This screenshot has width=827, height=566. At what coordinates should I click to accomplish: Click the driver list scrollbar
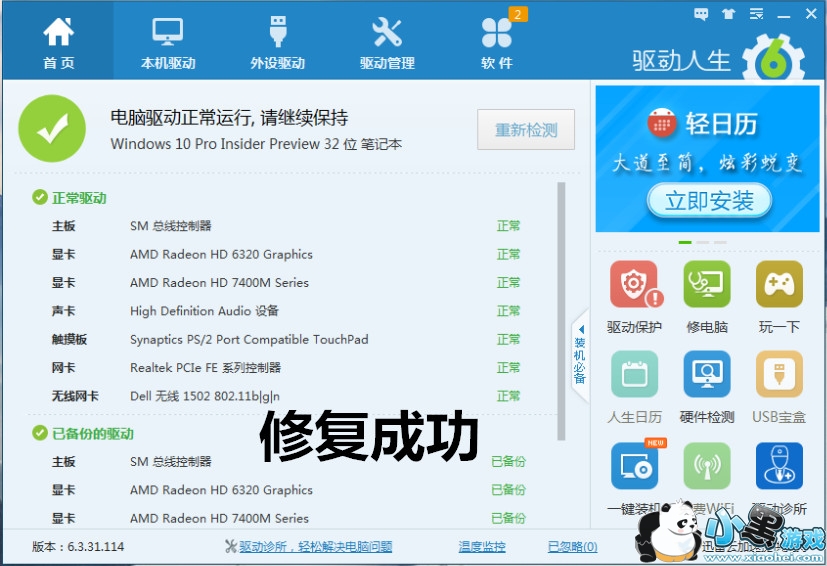tap(561, 311)
